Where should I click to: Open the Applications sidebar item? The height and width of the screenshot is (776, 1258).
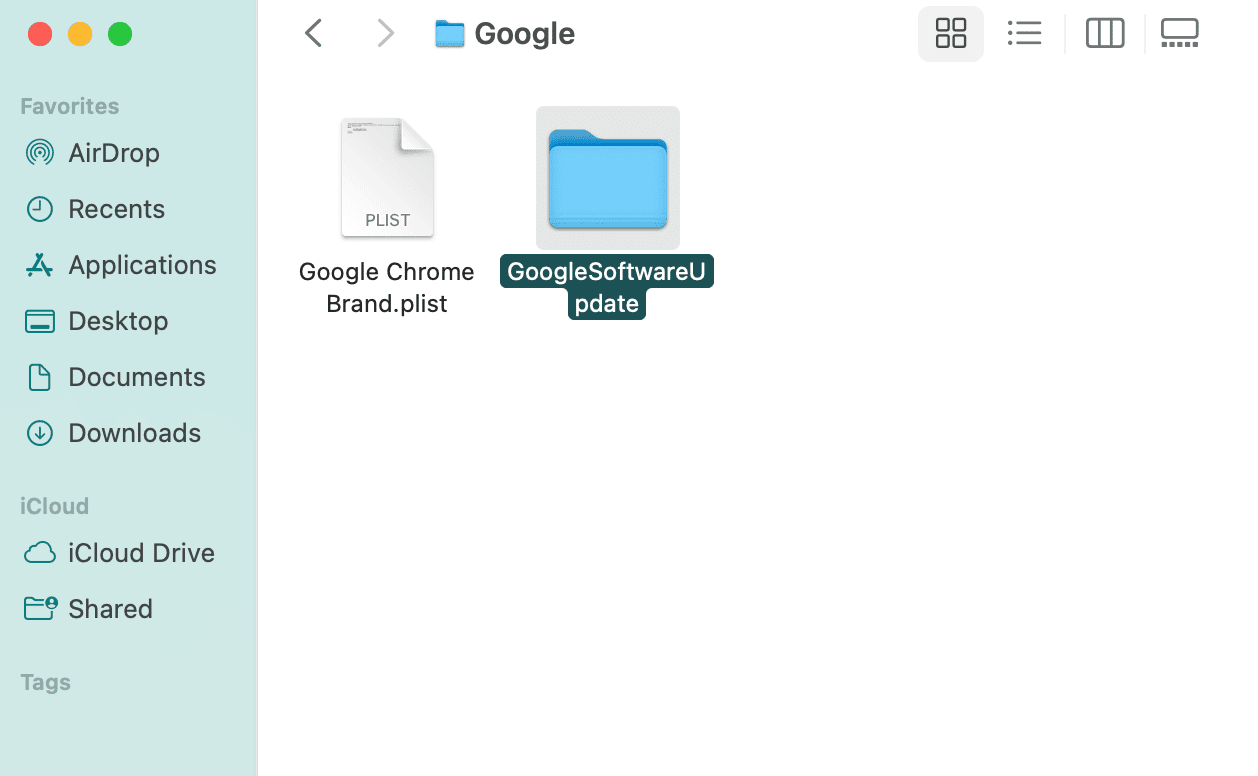141,264
